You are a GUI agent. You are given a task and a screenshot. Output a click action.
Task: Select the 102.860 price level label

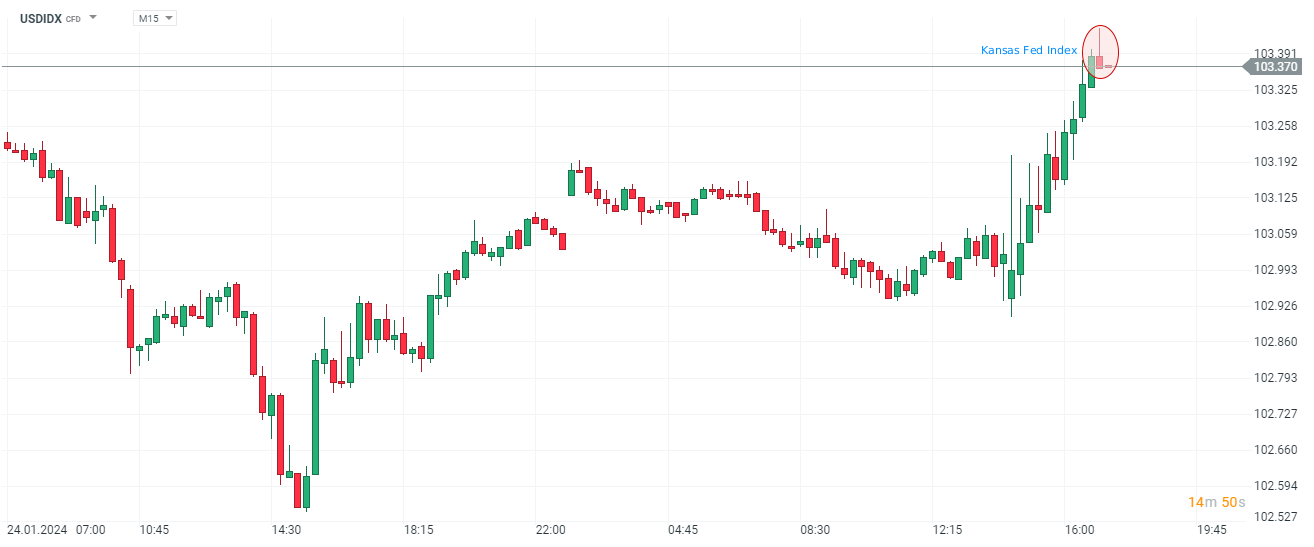[x=1274, y=342]
